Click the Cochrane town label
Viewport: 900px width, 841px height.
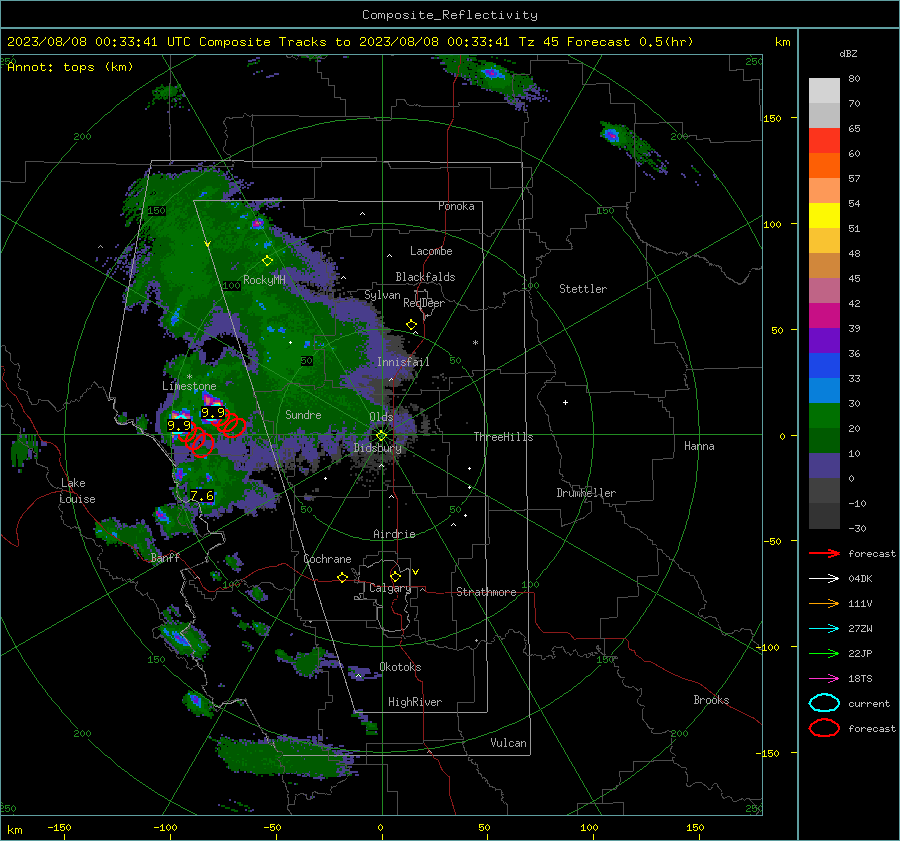pyautogui.click(x=327, y=559)
